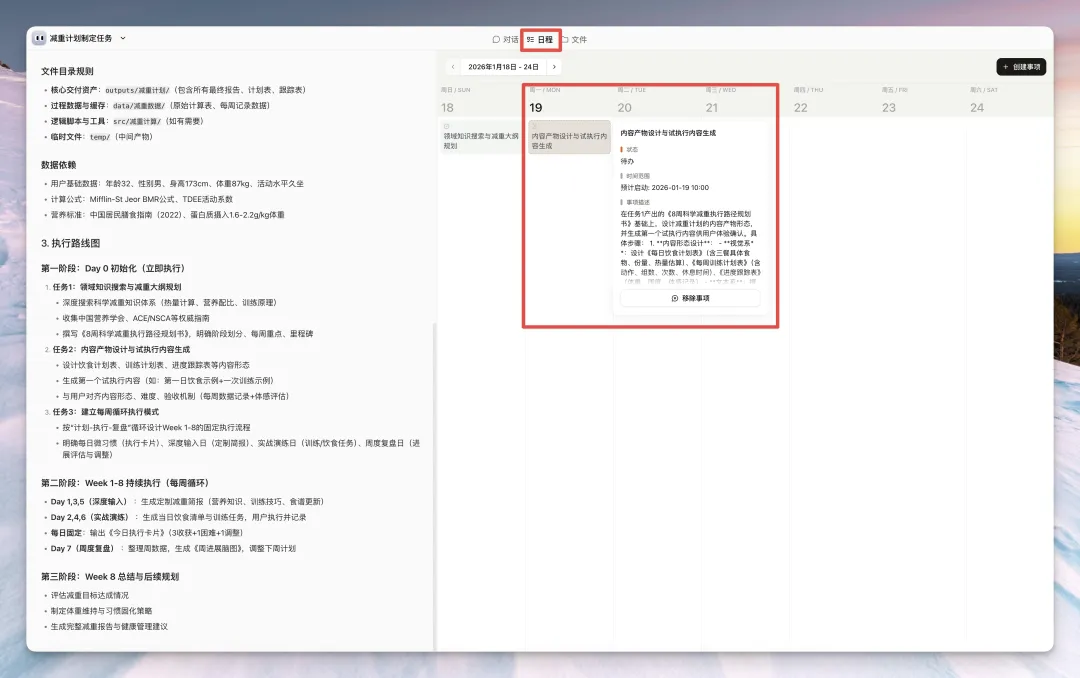Click the 移除事项 button in the popup
Screen dimensions: 1080x678
click(690, 298)
